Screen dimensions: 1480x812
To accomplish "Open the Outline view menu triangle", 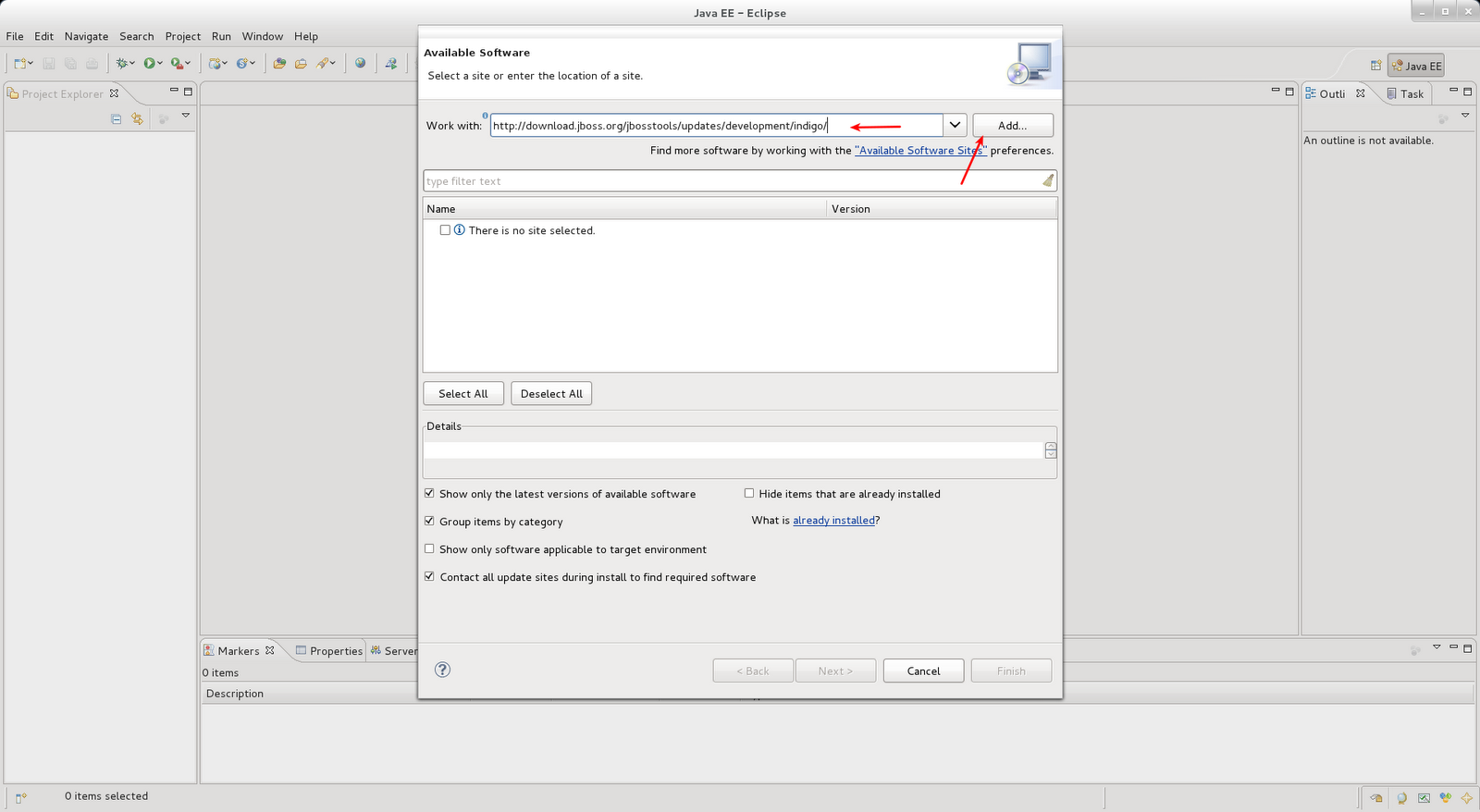I will 1465,116.
